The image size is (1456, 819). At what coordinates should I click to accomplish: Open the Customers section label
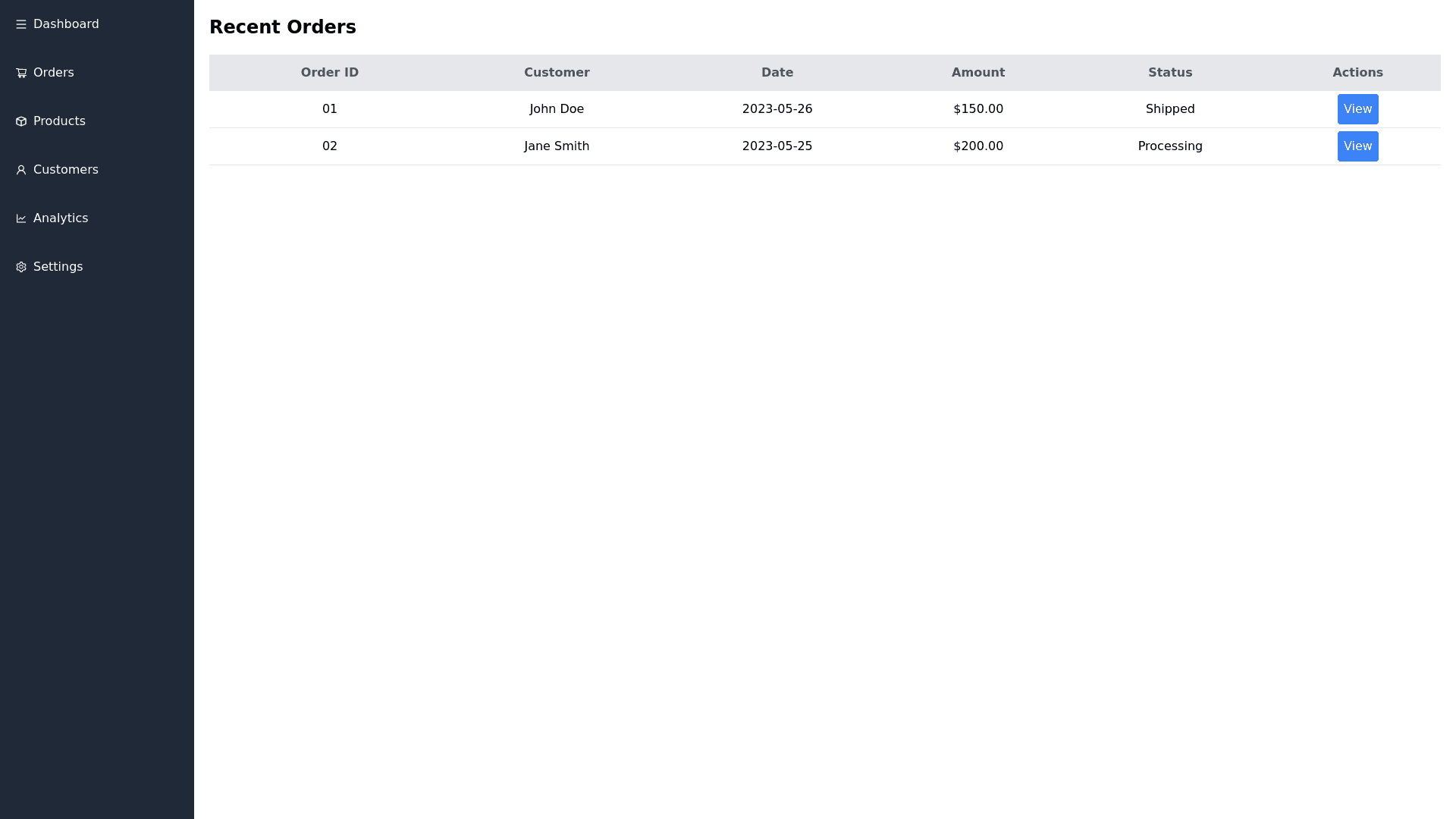click(66, 170)
